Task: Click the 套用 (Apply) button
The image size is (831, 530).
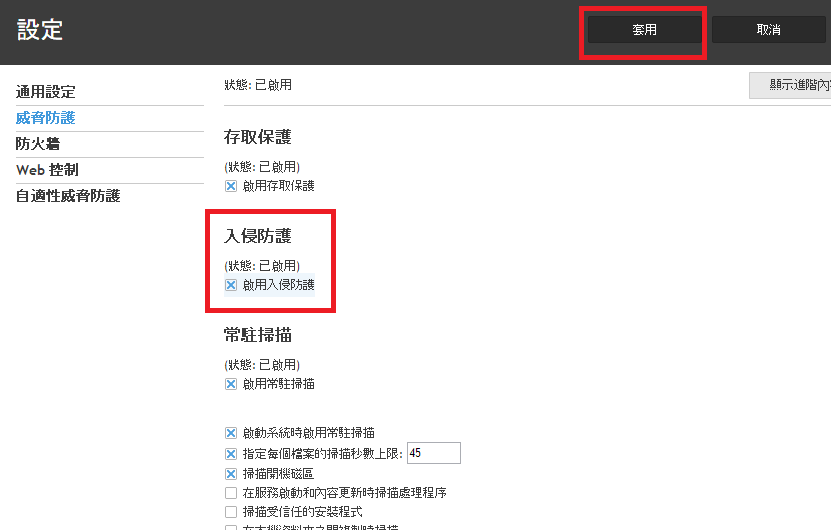Action: point(644,30)
